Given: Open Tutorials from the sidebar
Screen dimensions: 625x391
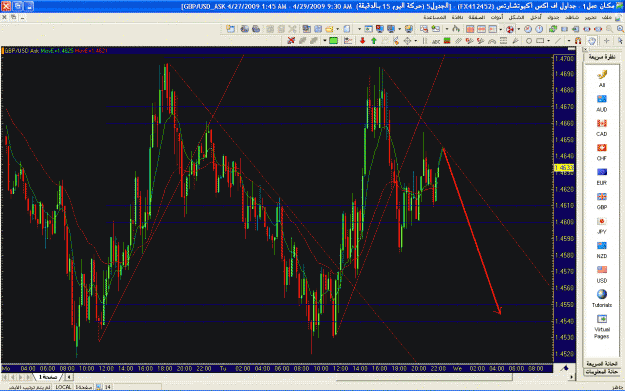Looking at the screenshot, I should click(x=601, y=298).
